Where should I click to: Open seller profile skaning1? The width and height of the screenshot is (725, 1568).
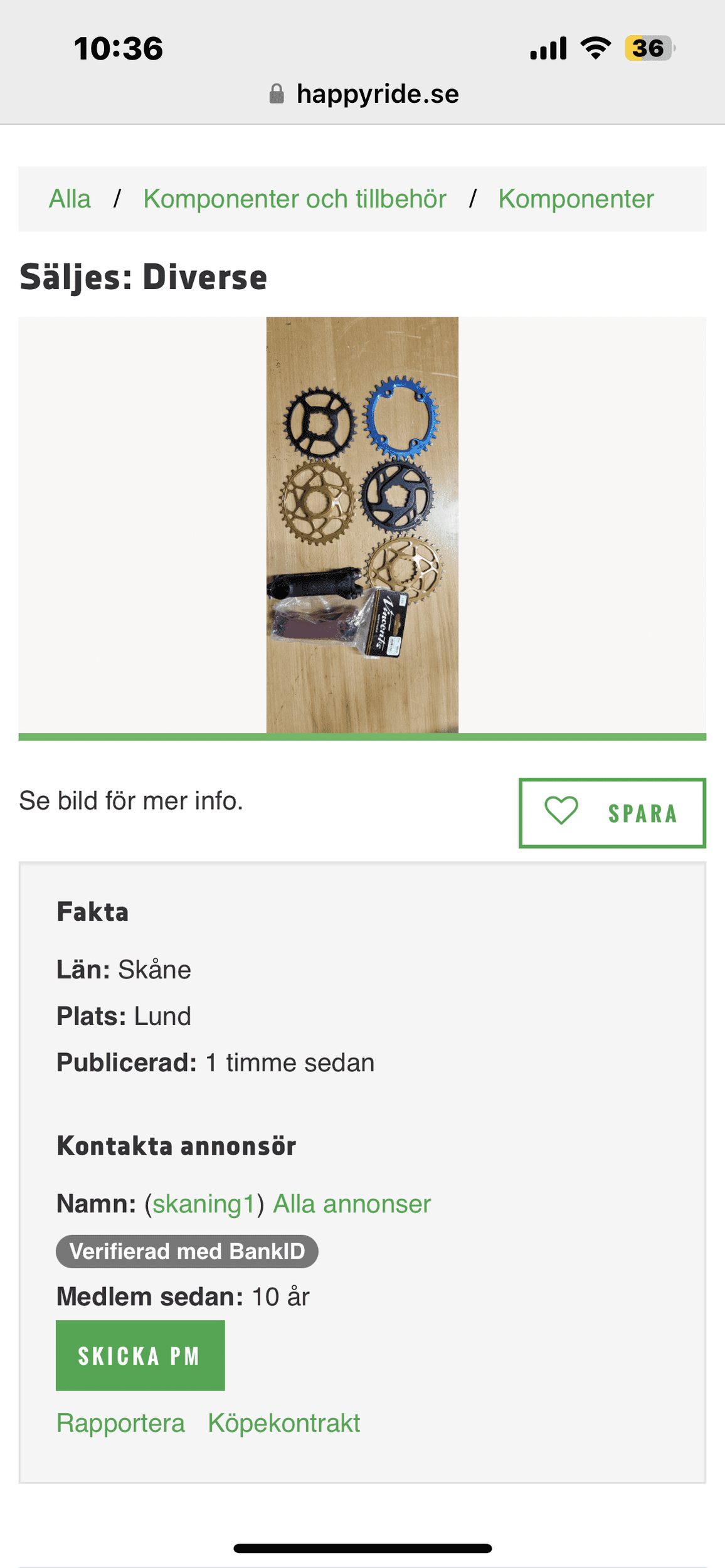(x=204, y=1204)
